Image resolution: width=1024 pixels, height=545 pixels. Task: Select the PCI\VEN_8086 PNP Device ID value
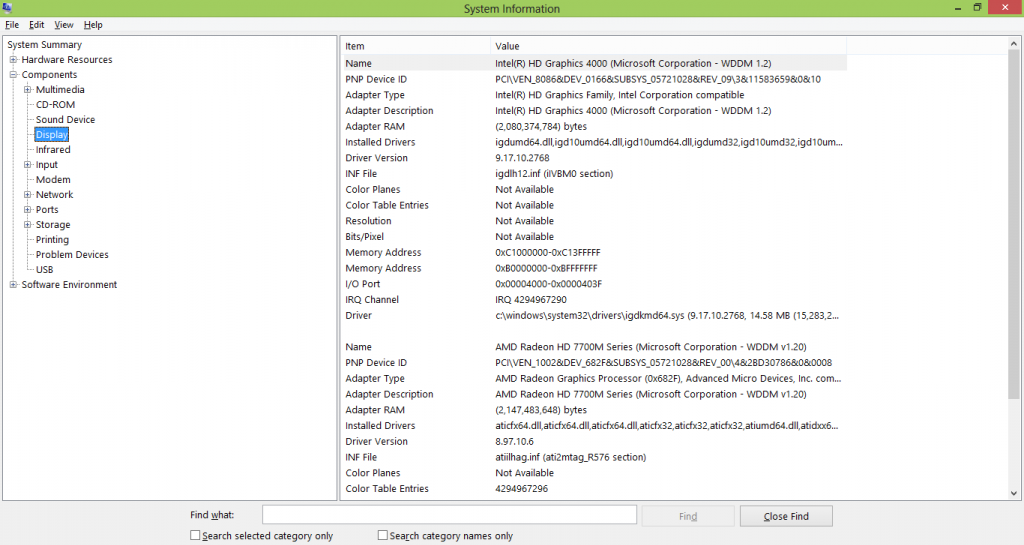click(658, 79)
